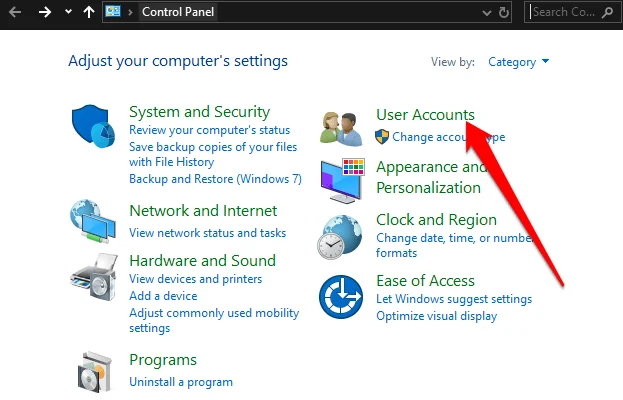
Task: Open the recent locations chevron
Action: coord(68,12)
